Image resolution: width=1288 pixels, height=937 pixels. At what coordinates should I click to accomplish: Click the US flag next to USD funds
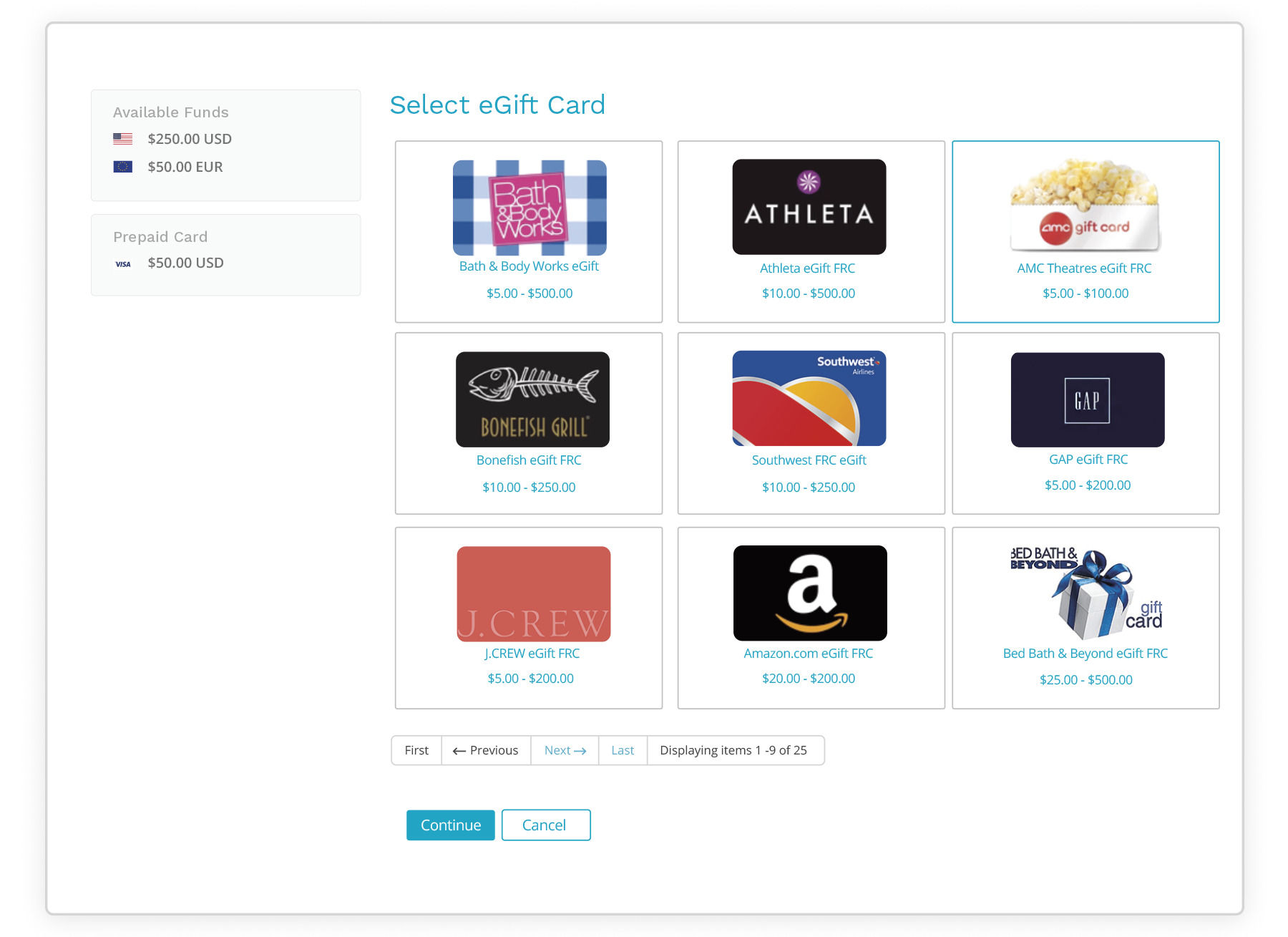(123, 138)
